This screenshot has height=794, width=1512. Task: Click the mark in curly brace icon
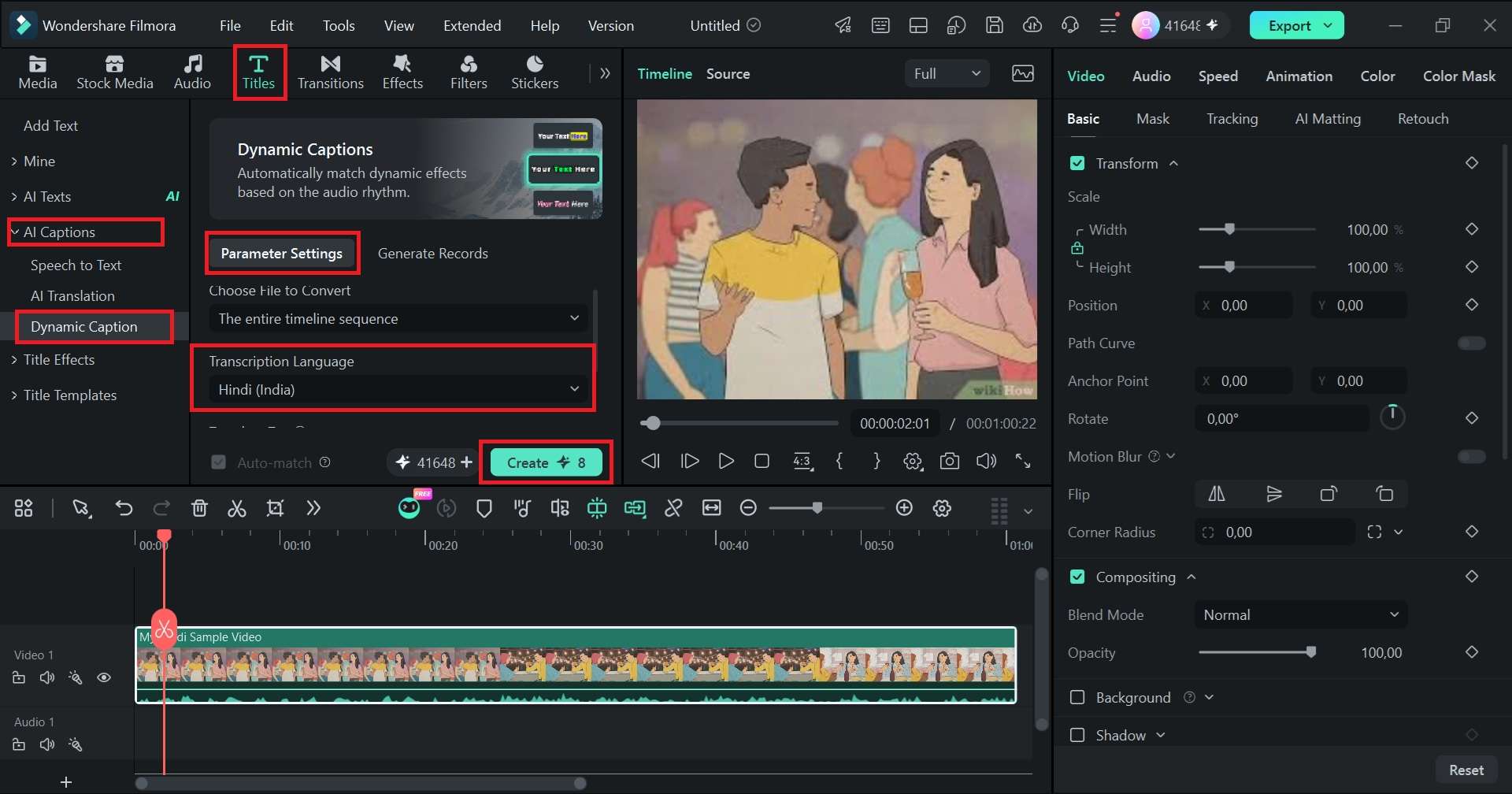point(839,461)
